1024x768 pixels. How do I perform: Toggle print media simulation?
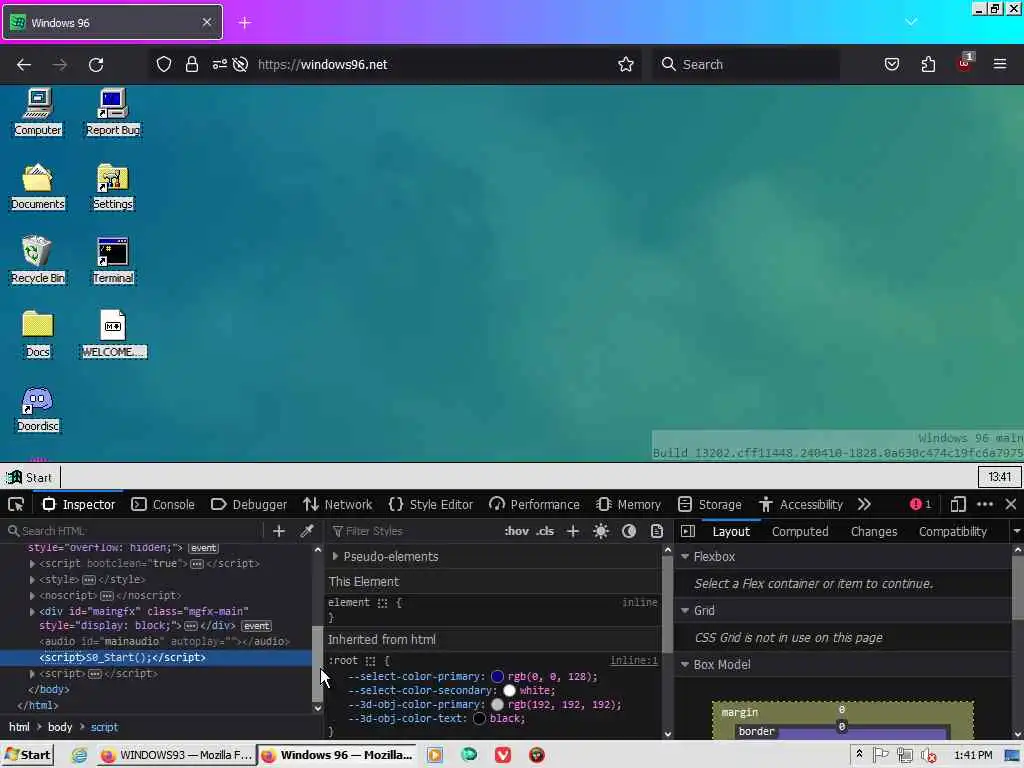pos(657,531)
